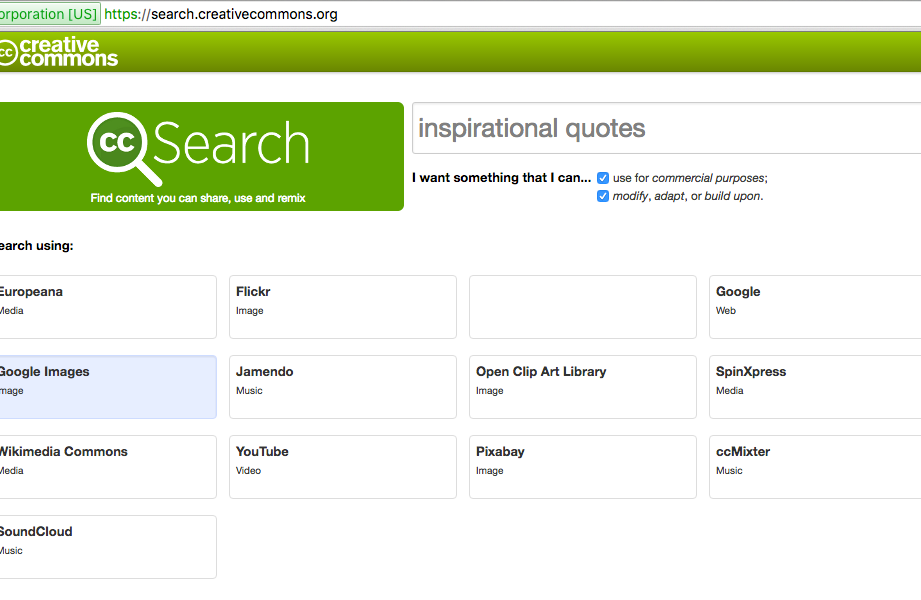Choose YouTube video search

[343, 467]
